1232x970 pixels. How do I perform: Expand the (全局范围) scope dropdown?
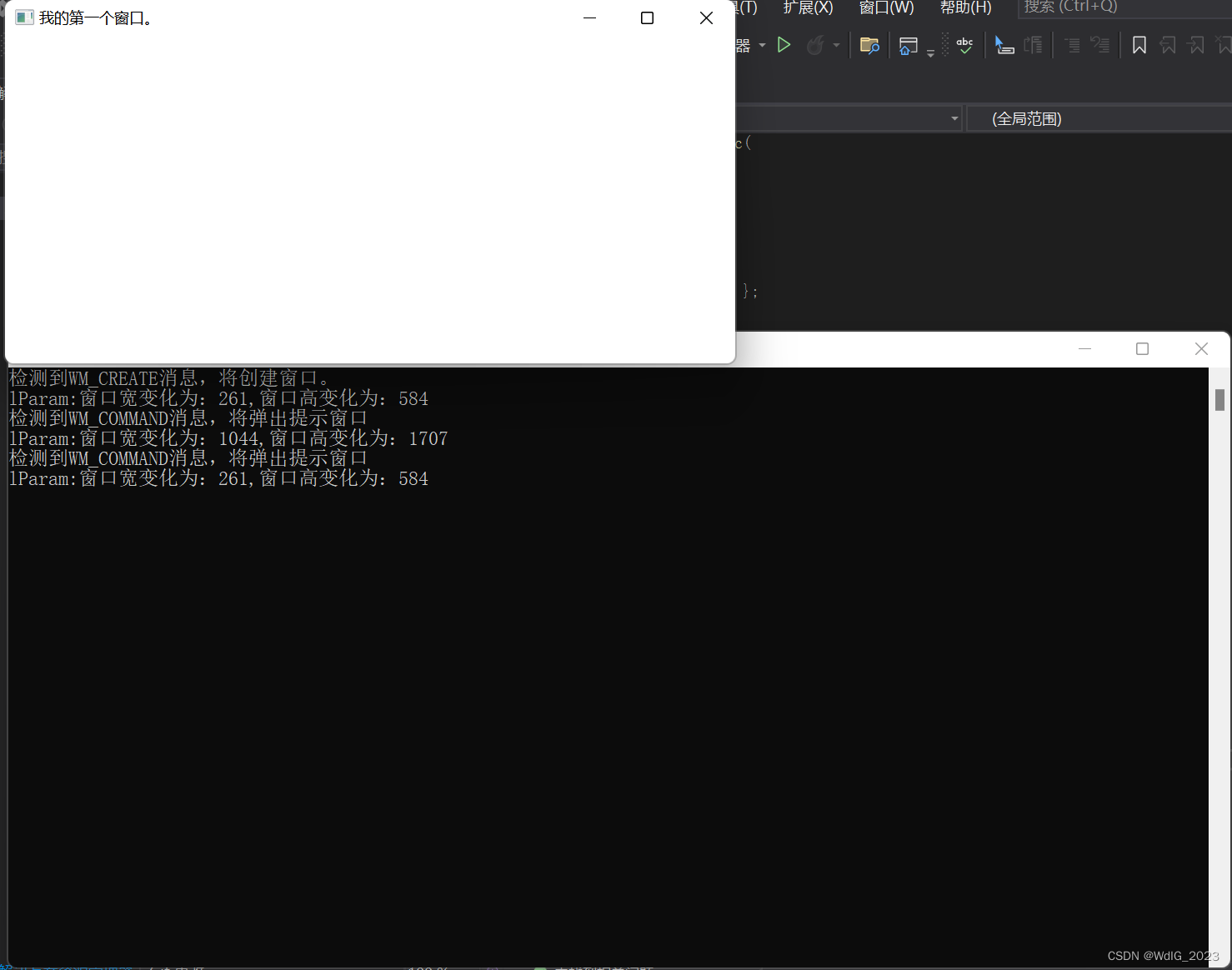click(1099, 118)
